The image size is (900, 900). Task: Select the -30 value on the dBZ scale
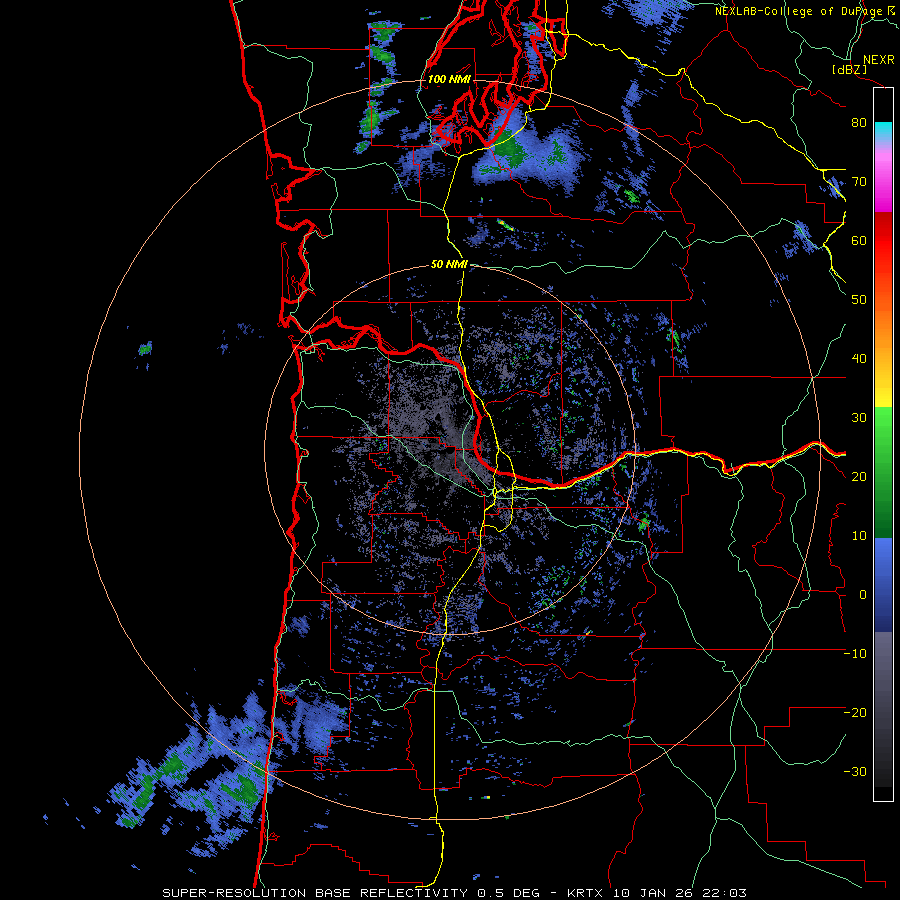click(x=855, y=772)
